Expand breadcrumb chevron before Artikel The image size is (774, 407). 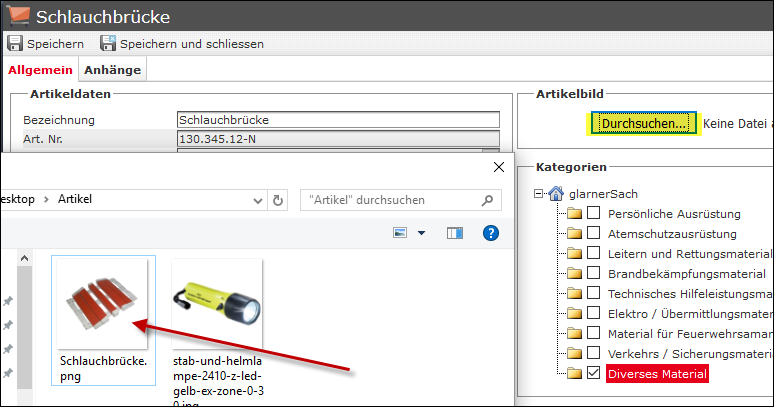pos(46,199)
